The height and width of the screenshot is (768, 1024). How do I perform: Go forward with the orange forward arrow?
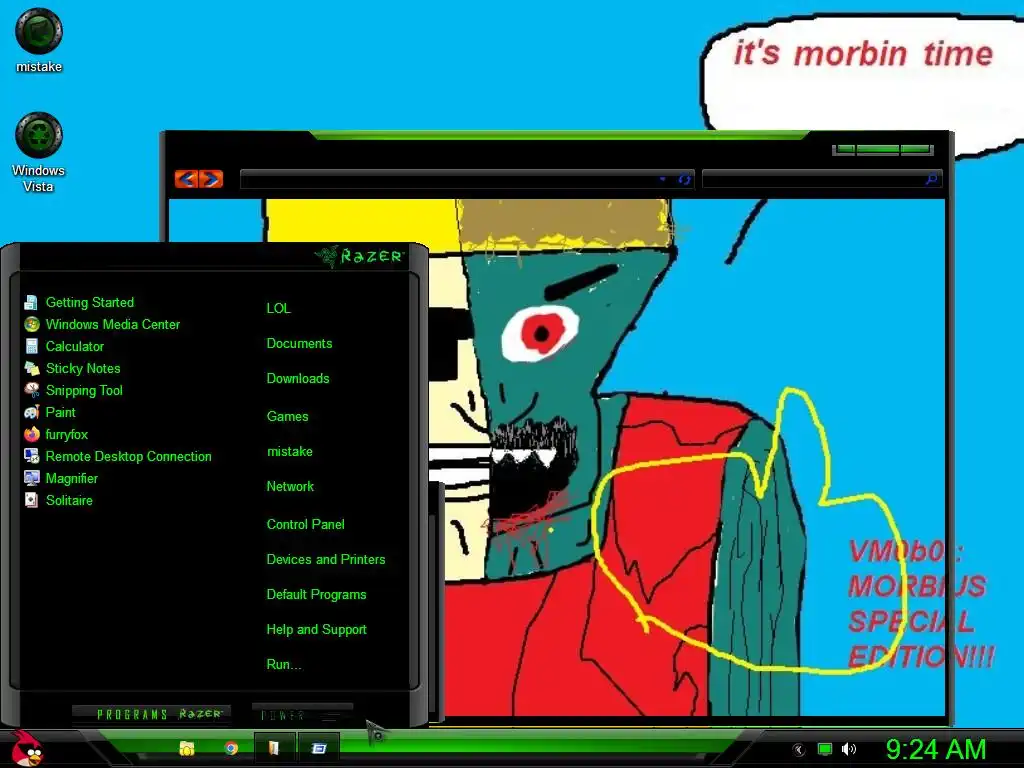click(x=212, y=179)
